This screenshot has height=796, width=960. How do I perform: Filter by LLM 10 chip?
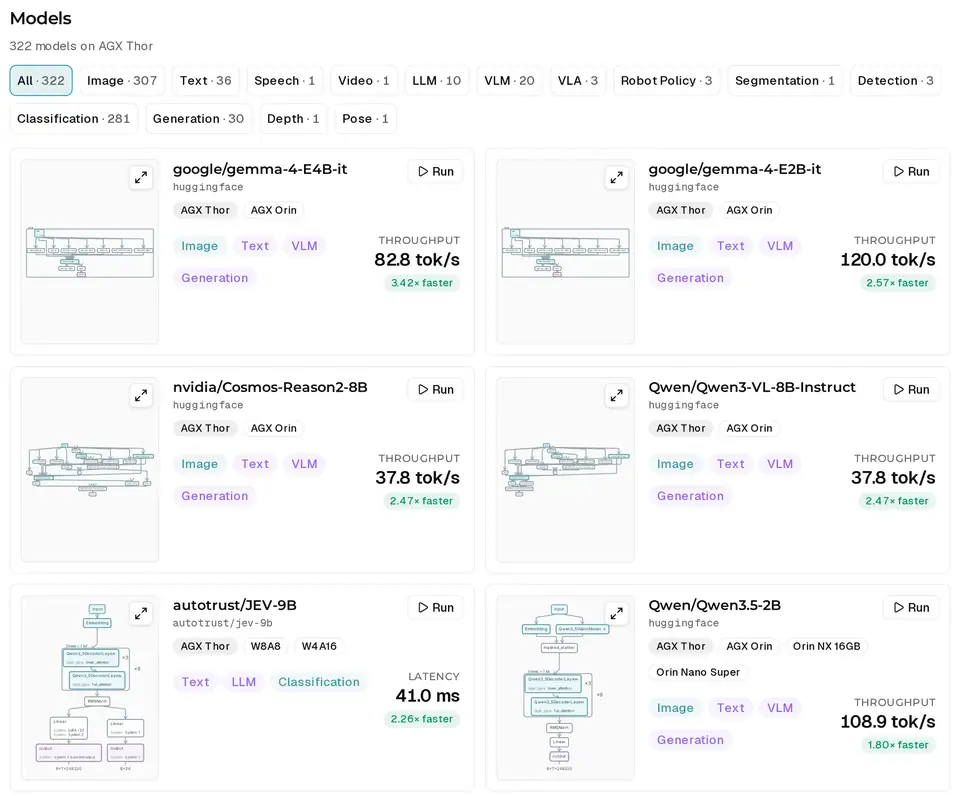point(437,81)
